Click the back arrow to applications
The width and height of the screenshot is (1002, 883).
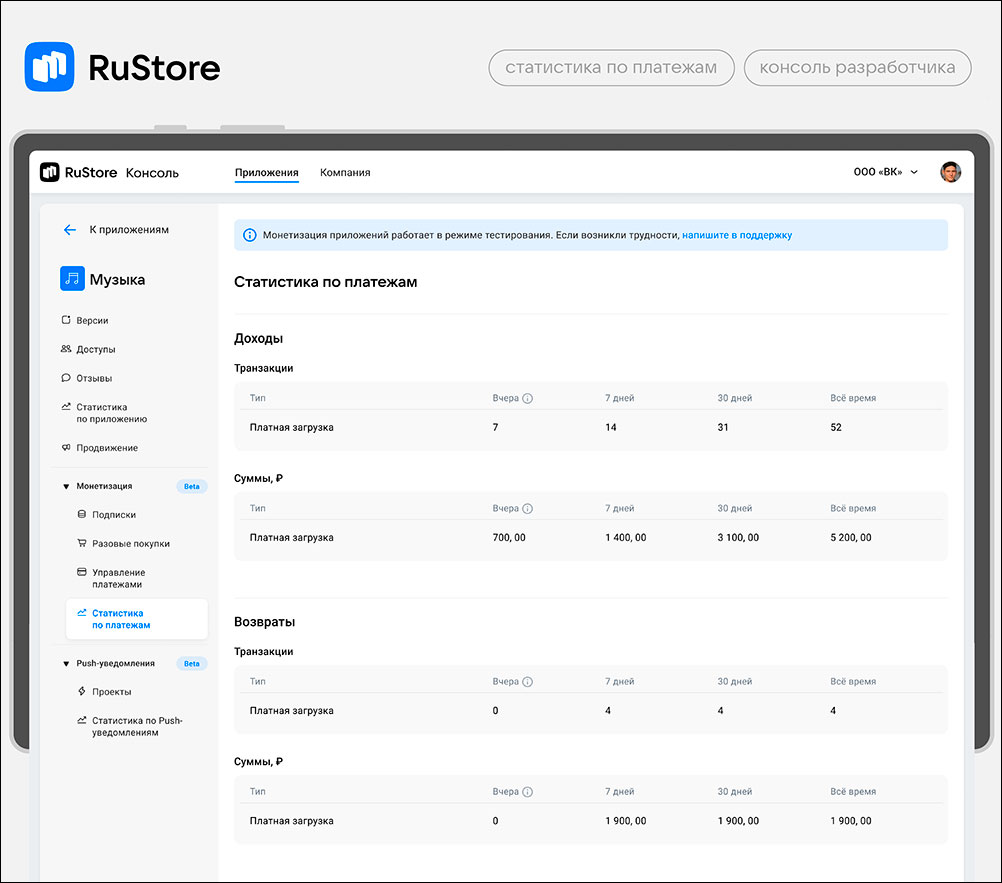point(70,230)
